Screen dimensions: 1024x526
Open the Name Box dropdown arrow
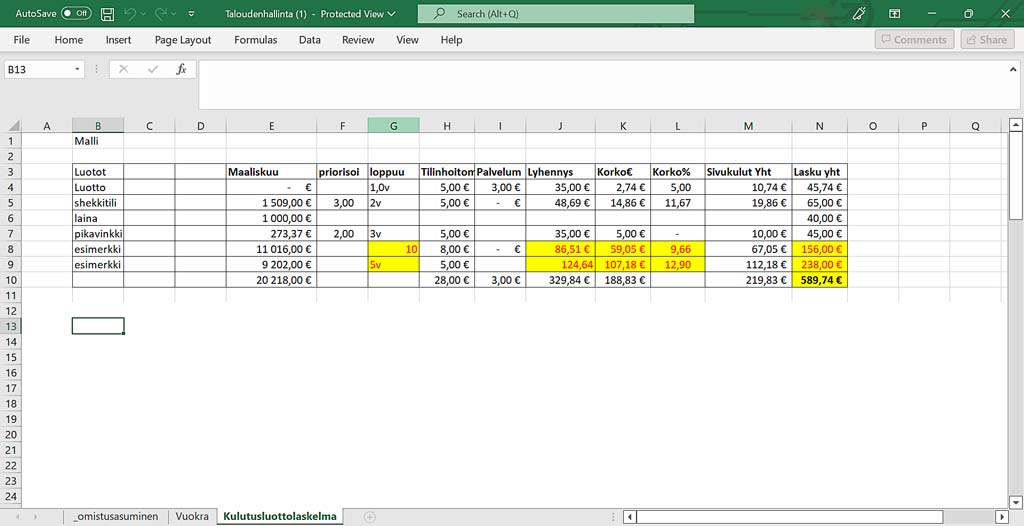click(78, 69)
